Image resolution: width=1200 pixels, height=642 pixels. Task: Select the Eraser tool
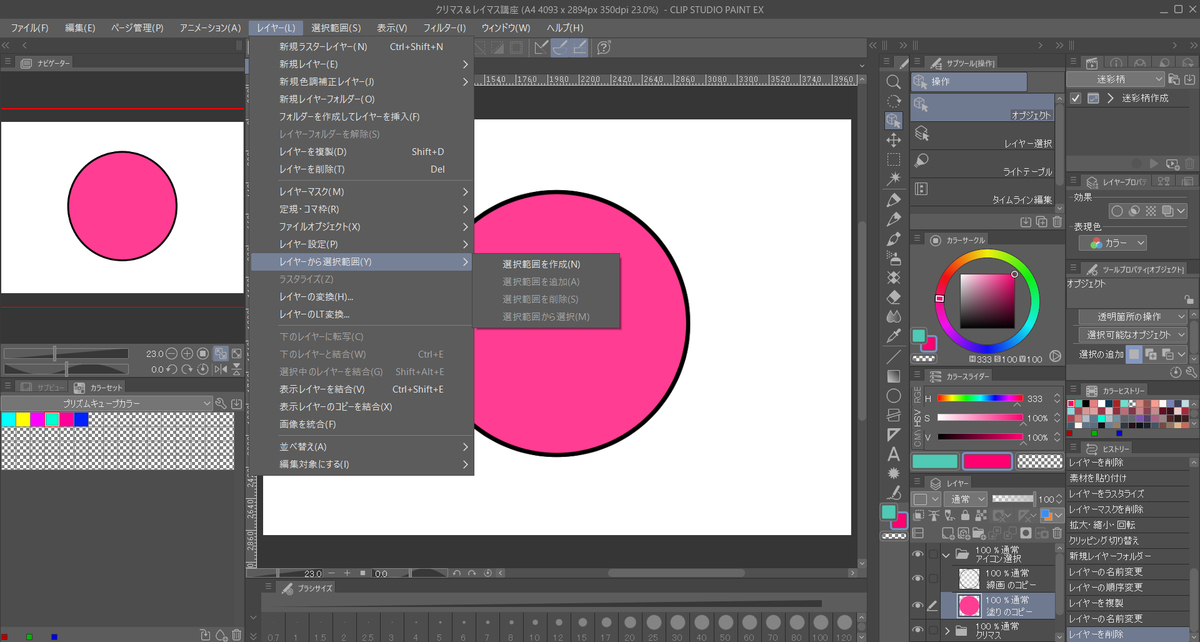click(893, 296)
